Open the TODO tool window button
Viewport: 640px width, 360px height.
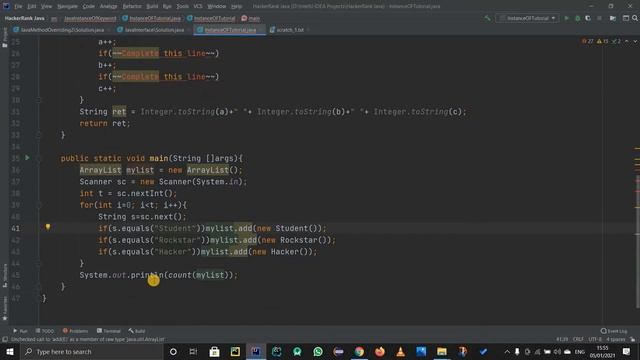44,331
